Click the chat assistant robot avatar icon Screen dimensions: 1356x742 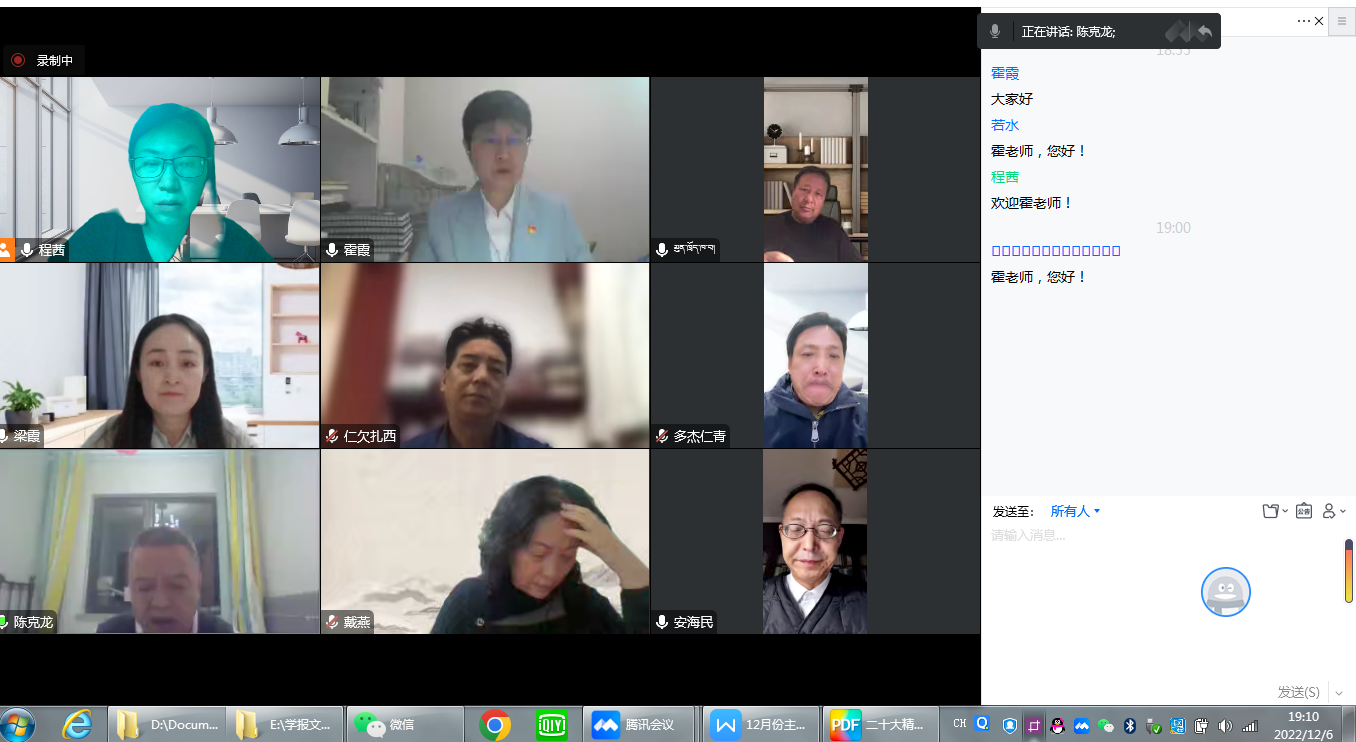1225,593
